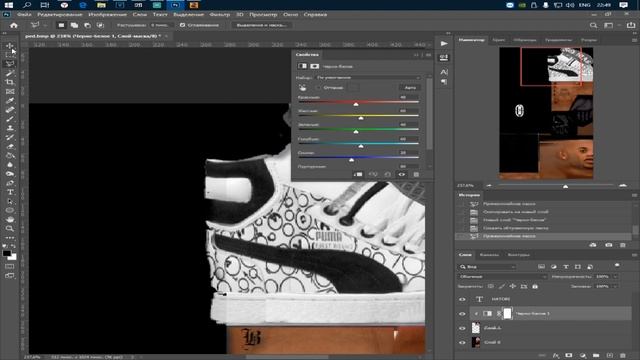Select the Eyedropper tool
The height and width of the screenshot is (360, 640).
tap(10, 100)
